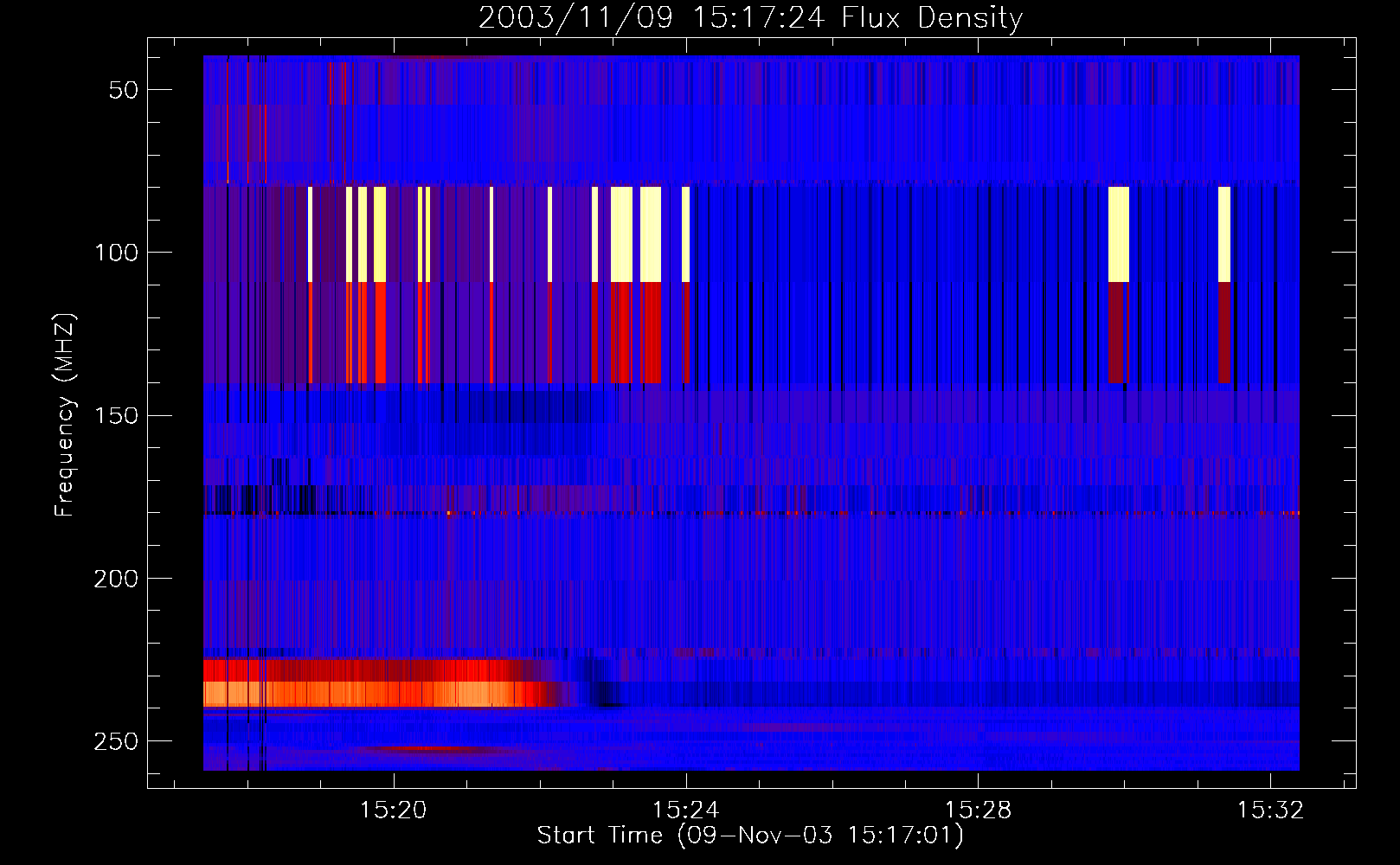This screenshot has width=1400, height=865.
Task: Click the 15:24 time tick label
Action: 686,811
